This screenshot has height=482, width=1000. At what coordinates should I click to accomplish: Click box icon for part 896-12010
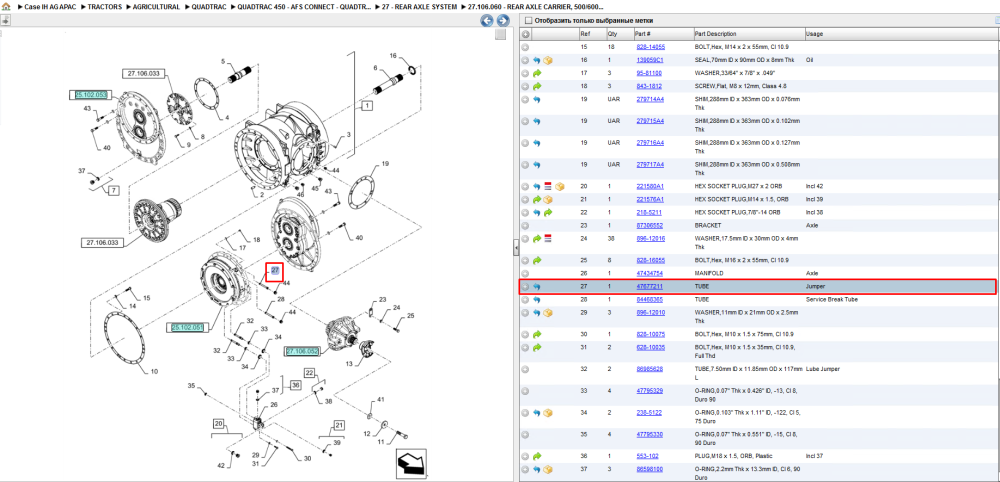point(547,313)
